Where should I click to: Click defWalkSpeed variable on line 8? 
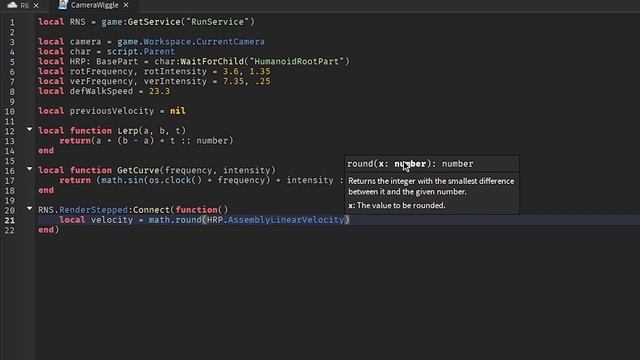(x=101, y=91)
